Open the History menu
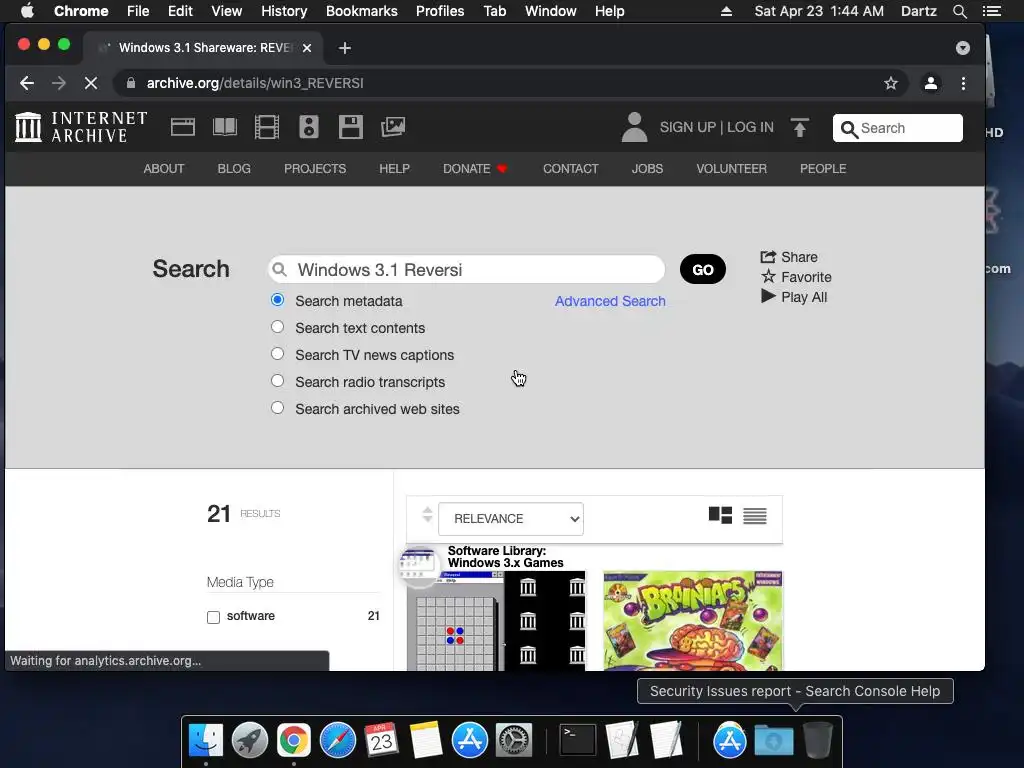The width and height of the screenshot is (1024, 768). click(x=284, y=11)
